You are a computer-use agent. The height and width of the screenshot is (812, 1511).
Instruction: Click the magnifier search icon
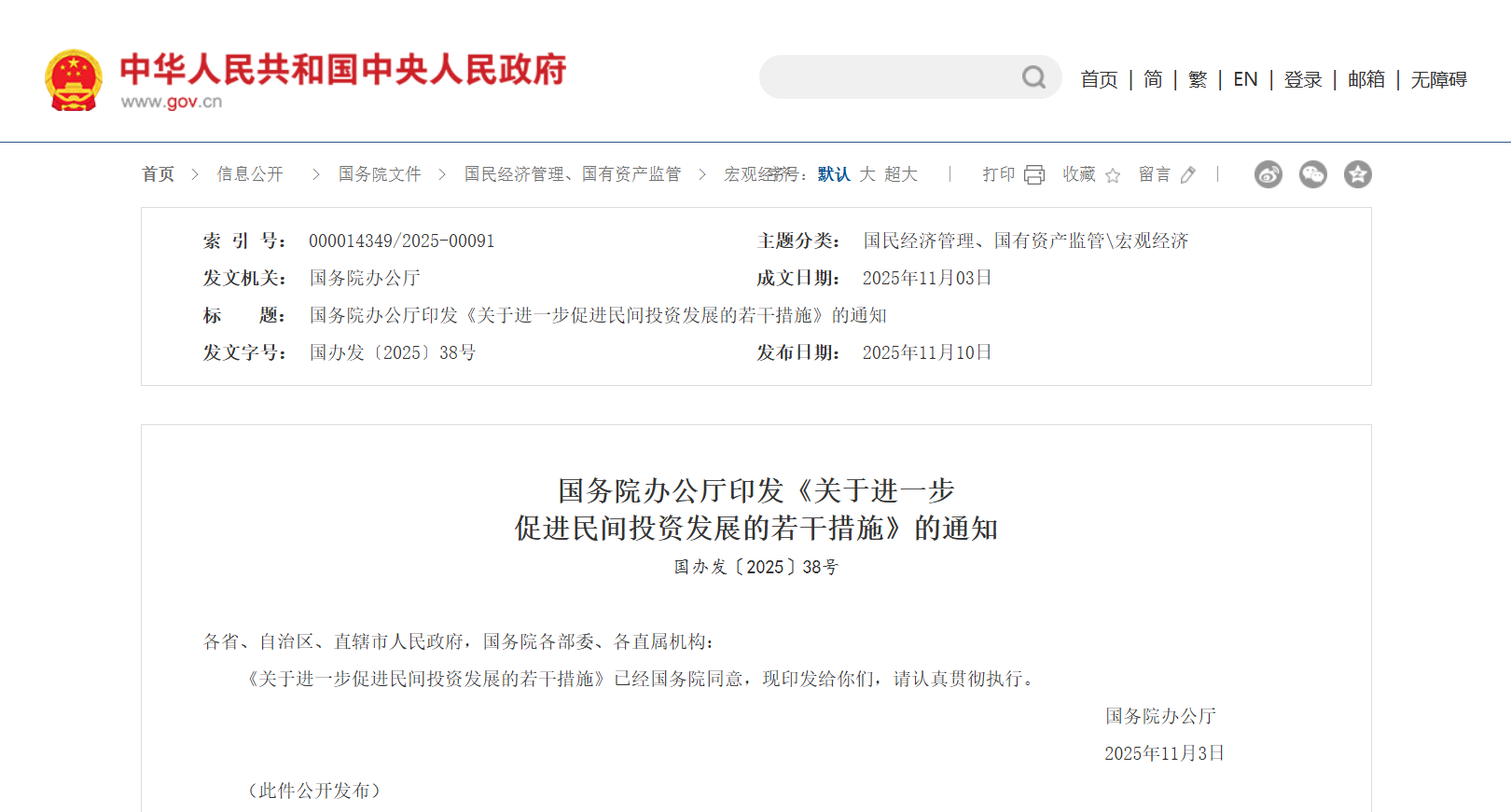pos(1033,77)
